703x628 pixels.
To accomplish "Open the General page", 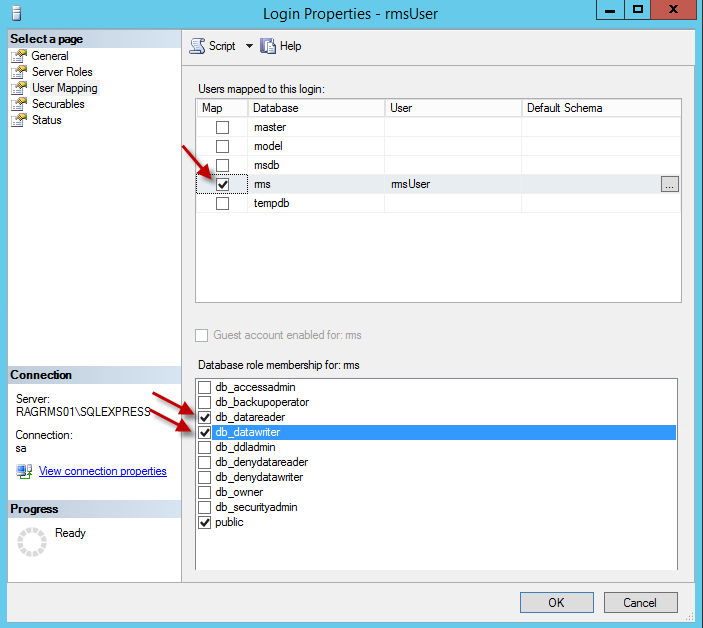I will [50, 56].
